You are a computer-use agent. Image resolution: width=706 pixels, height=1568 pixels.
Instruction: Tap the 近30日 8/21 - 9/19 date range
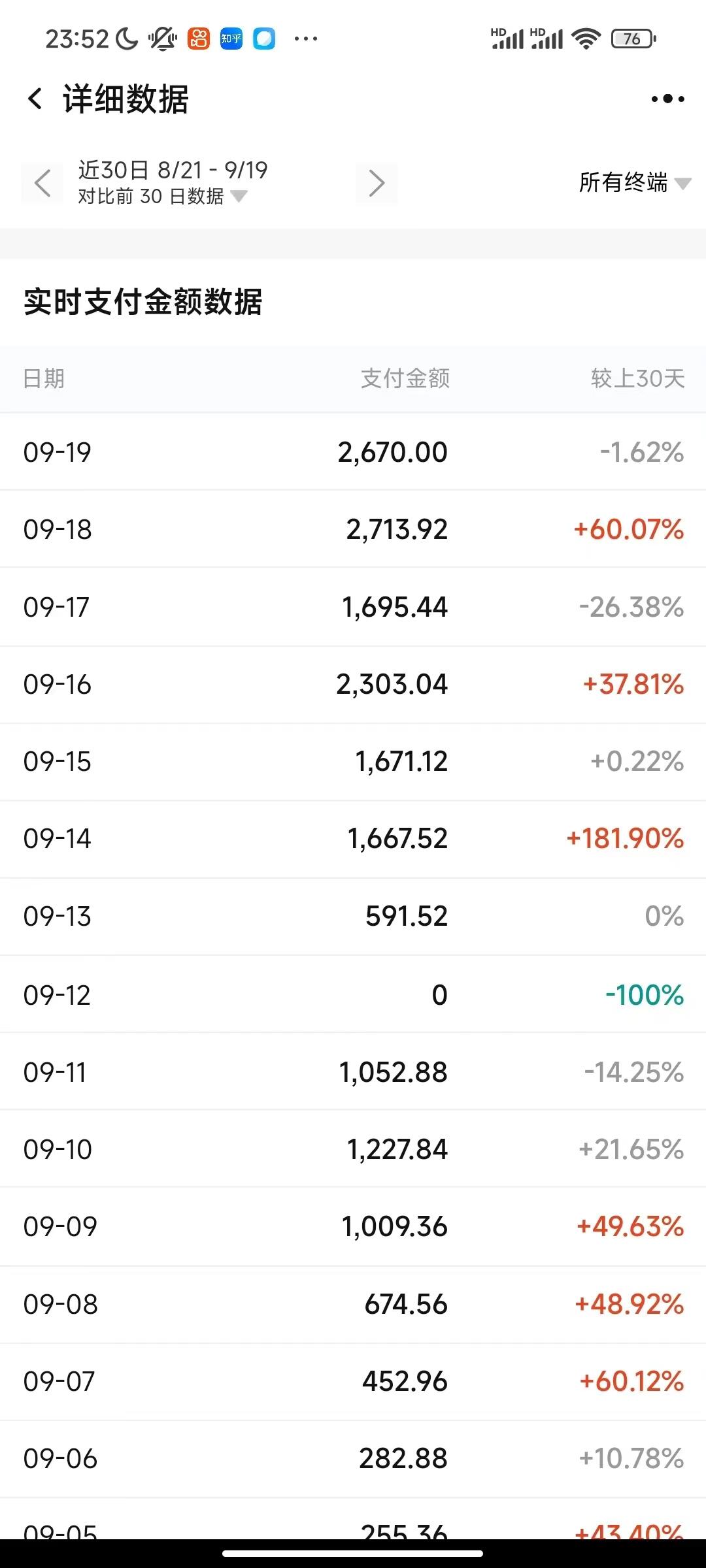coord(173,171)
